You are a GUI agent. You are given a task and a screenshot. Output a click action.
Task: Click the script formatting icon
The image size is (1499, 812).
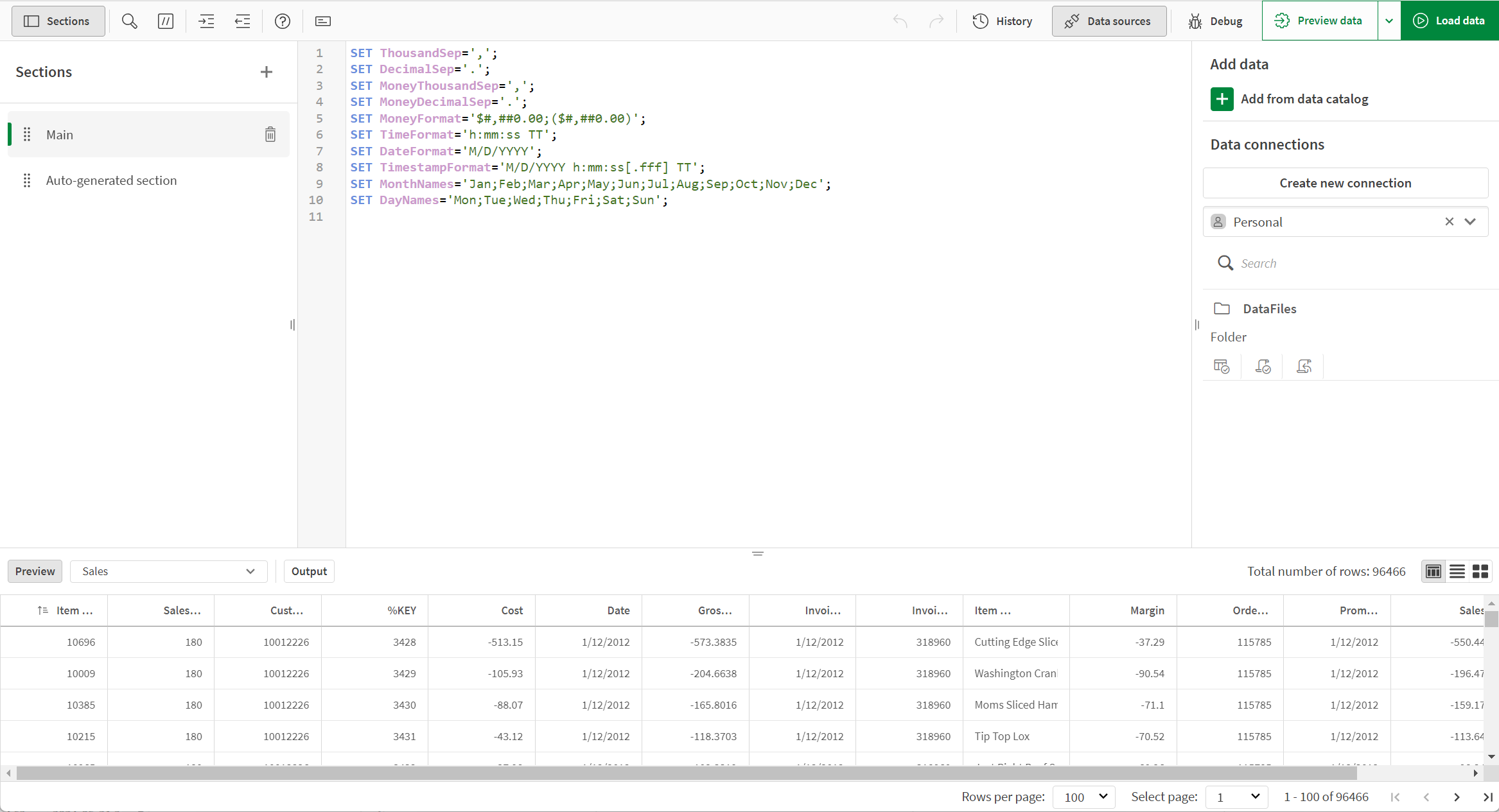click(323, 21)
